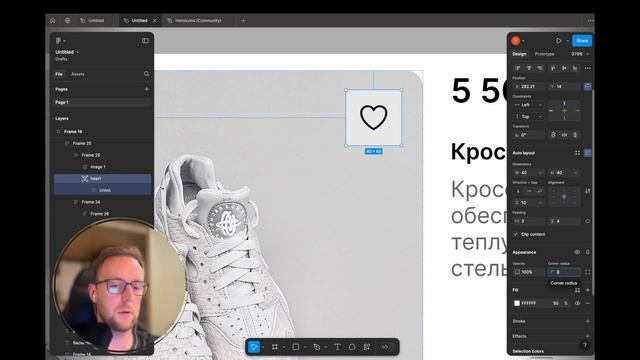Select the Comment tool
Image resolution: width=640 pixels, height=360 pixels.
352,347
